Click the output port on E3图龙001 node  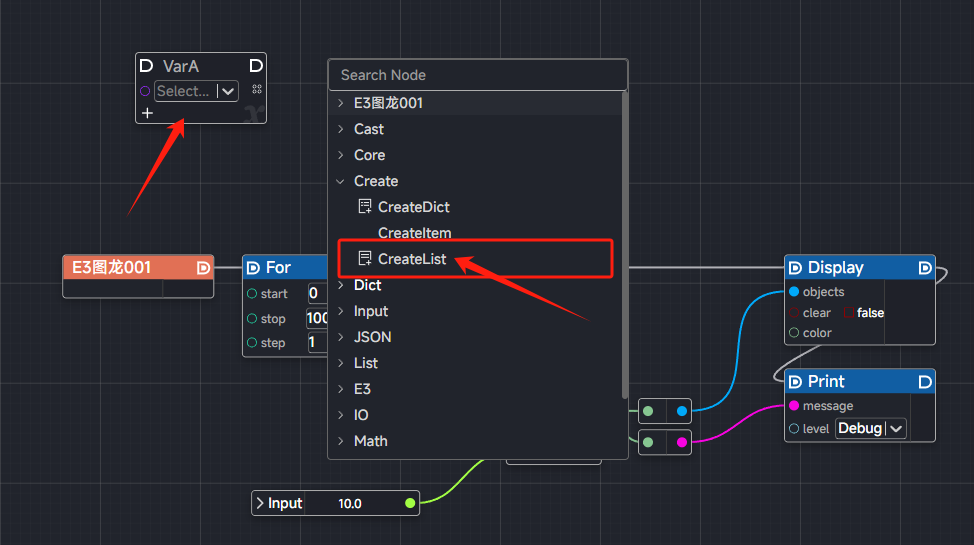coord(203,268)
